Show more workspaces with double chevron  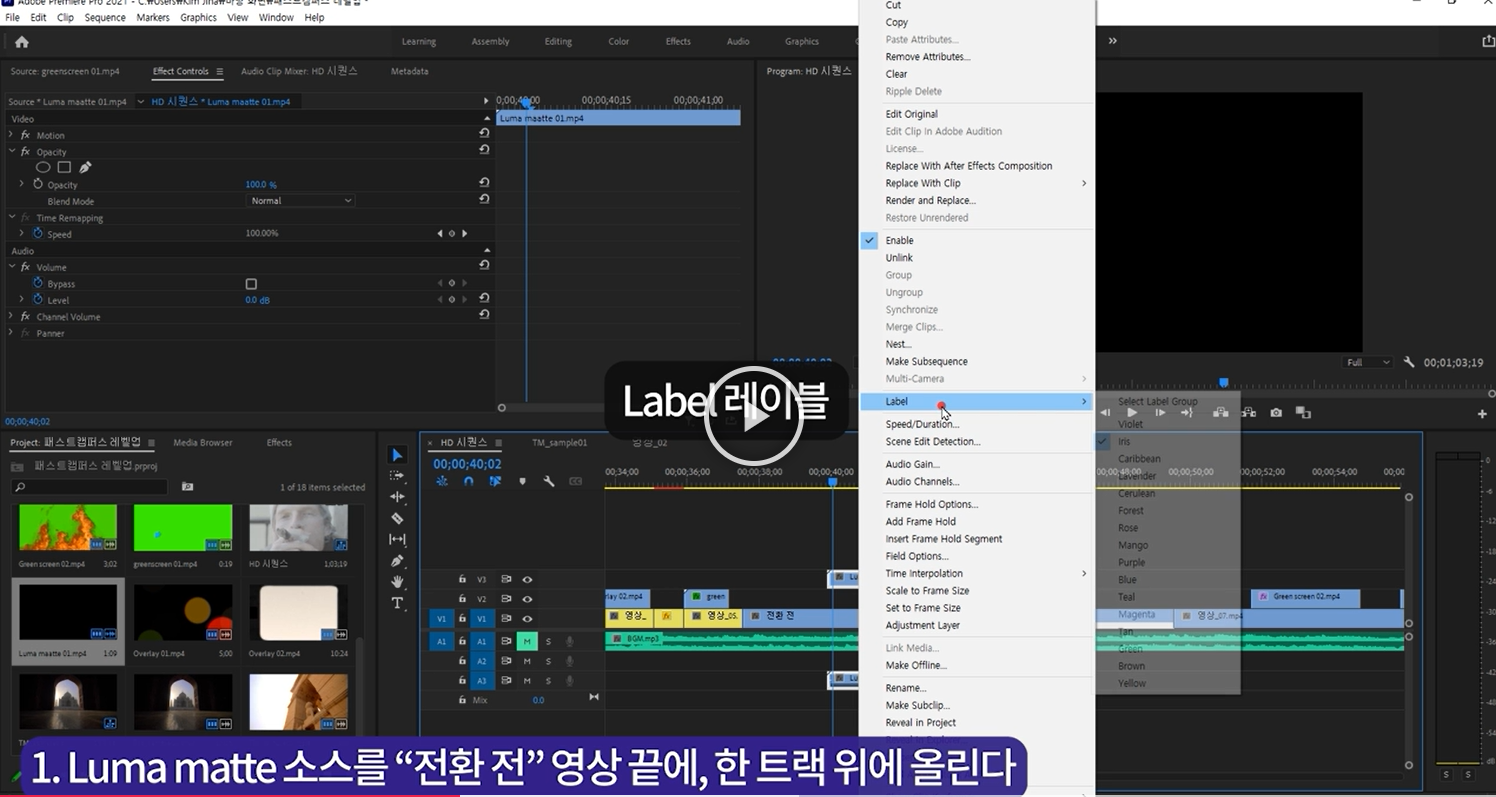coord(1112,41)
